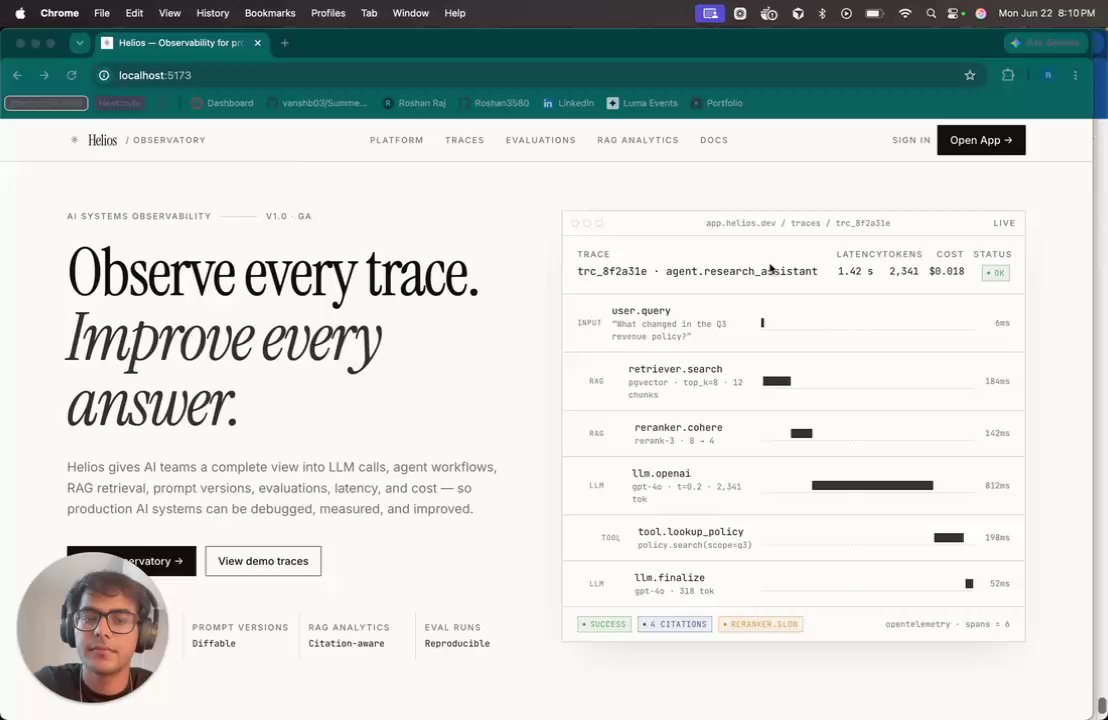The image size is (1108, 720).
Task: Click Ask Gemini button in Chrome
Action: (x=1046, y=43)
